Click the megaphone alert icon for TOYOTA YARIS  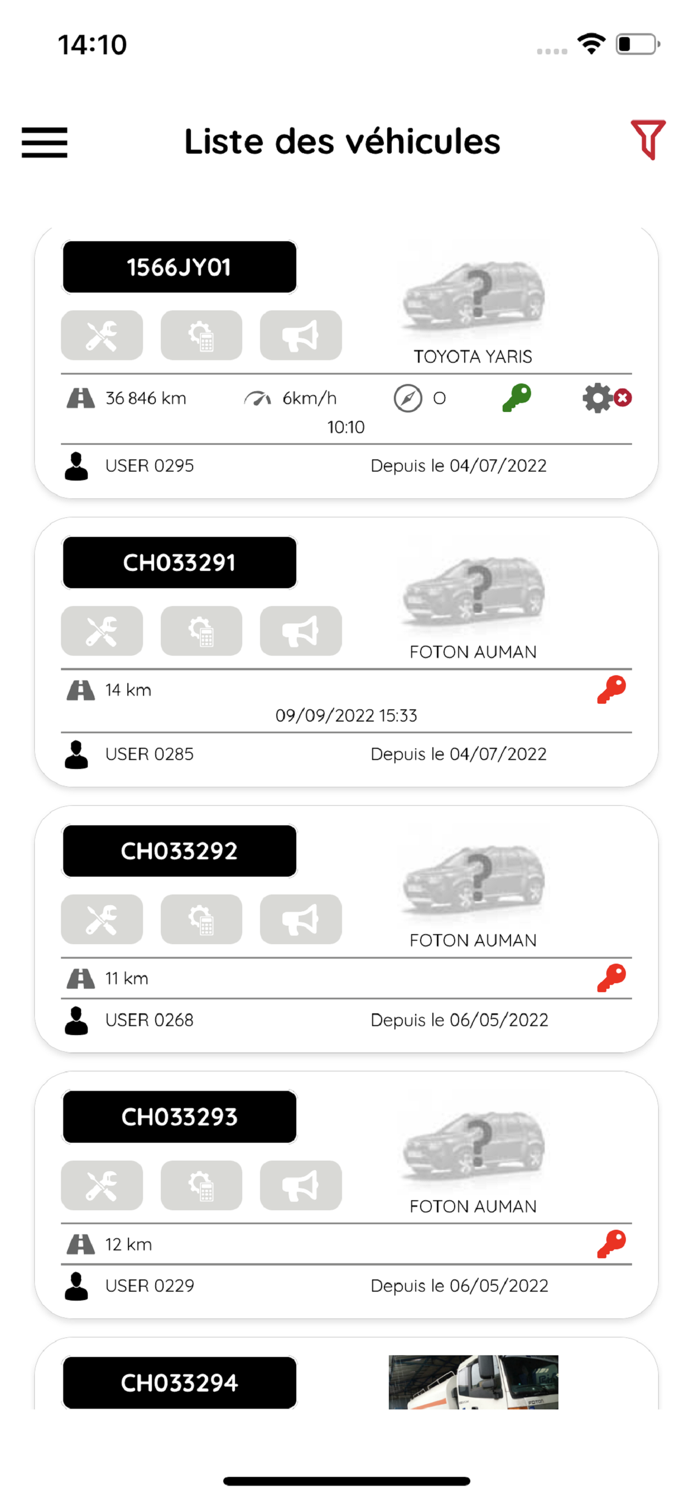point(300,335)
